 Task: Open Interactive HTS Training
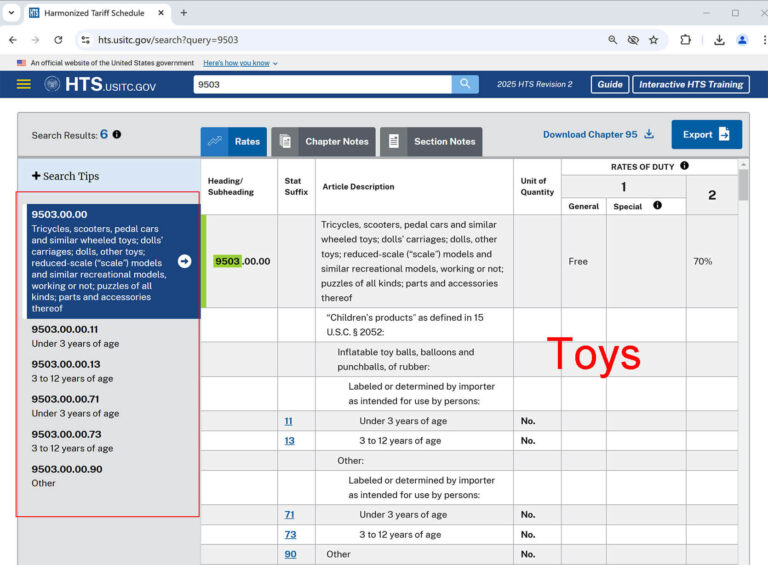click(x=691, y=84)
